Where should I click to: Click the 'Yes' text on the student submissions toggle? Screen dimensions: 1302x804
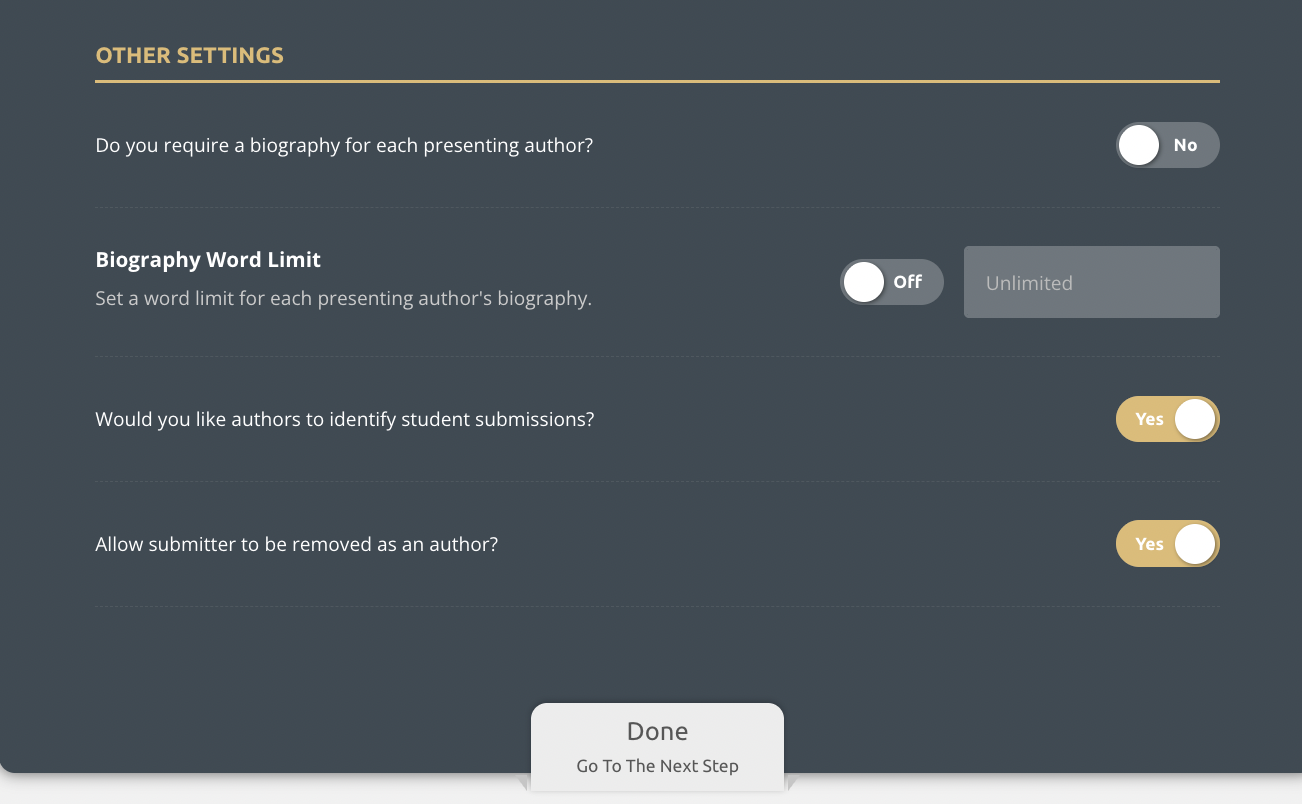tap(1149, 419)
